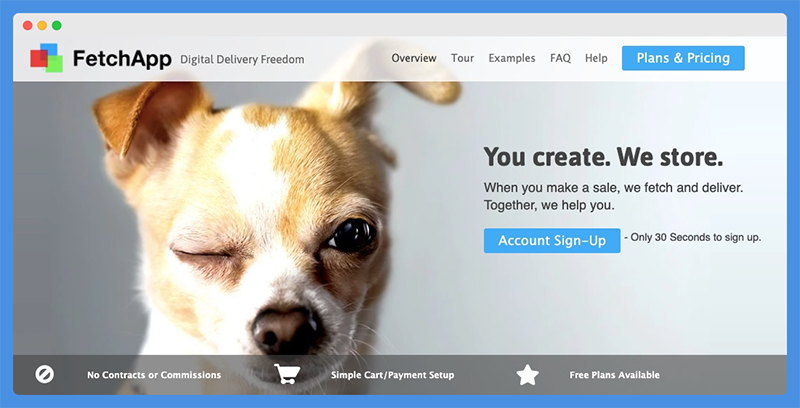Click the star icon for free plans

(528, 375)
